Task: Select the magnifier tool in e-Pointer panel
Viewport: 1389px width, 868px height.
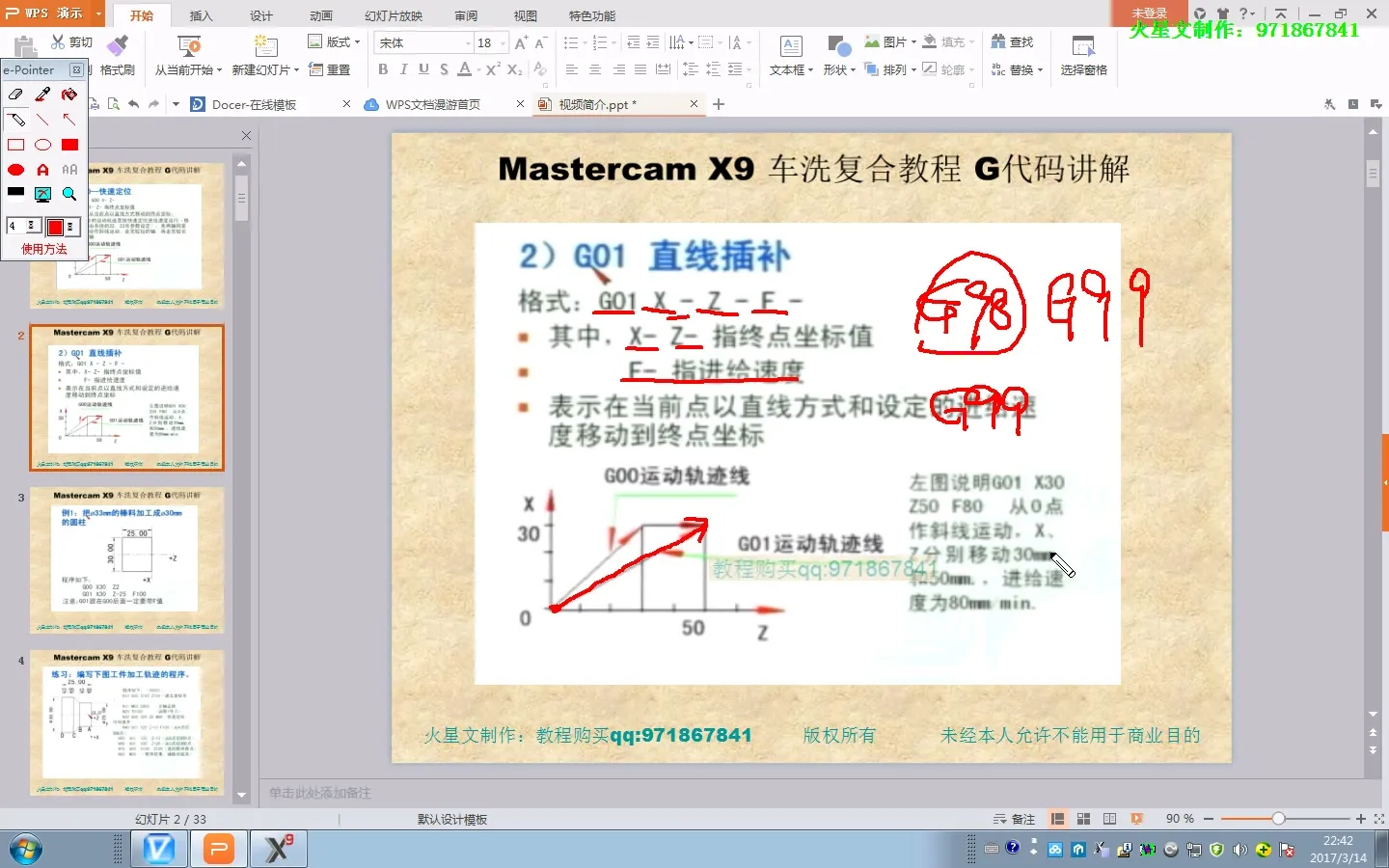Action: click(68, 193)
